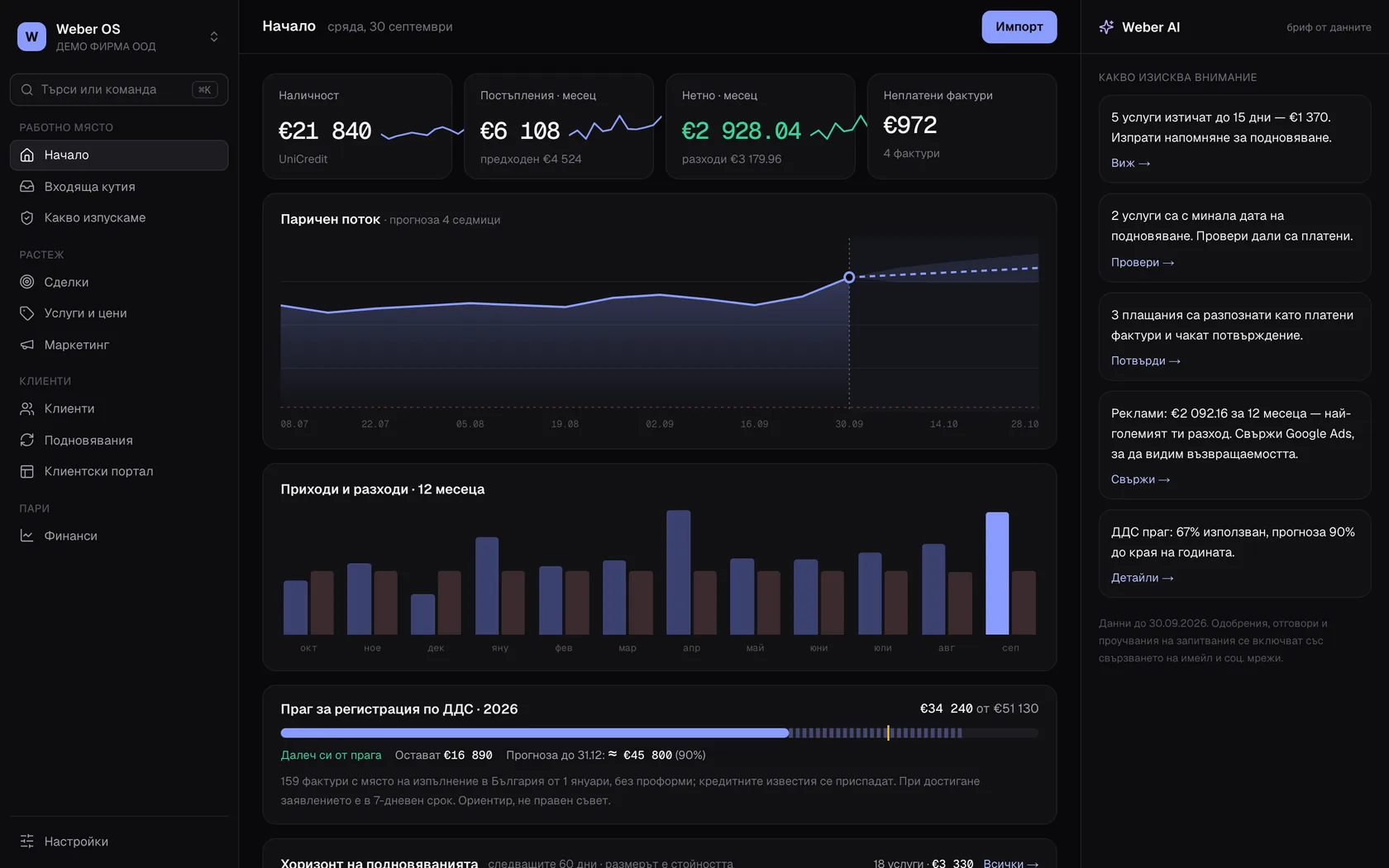Open the Наличност €21 840 card
The height and width of the screenshot is (868, 1389).
tap(357, 126)
